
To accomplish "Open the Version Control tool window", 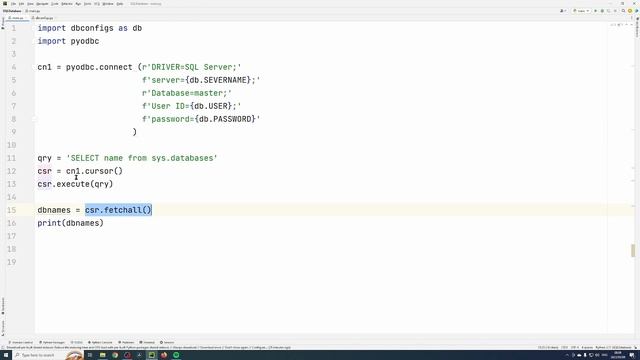I will point(21,342).
